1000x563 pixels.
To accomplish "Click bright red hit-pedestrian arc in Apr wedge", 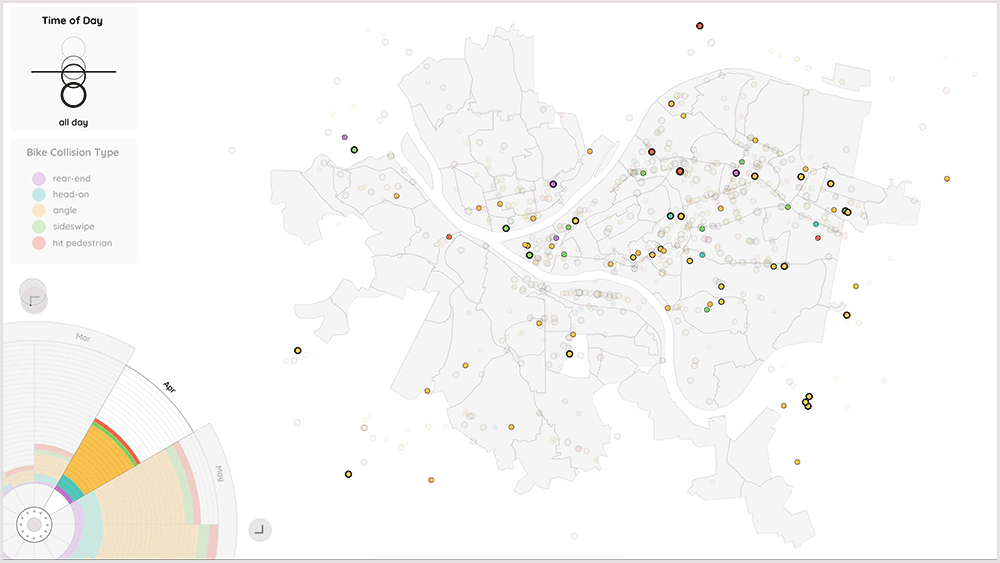I will [x=119, y=439].
